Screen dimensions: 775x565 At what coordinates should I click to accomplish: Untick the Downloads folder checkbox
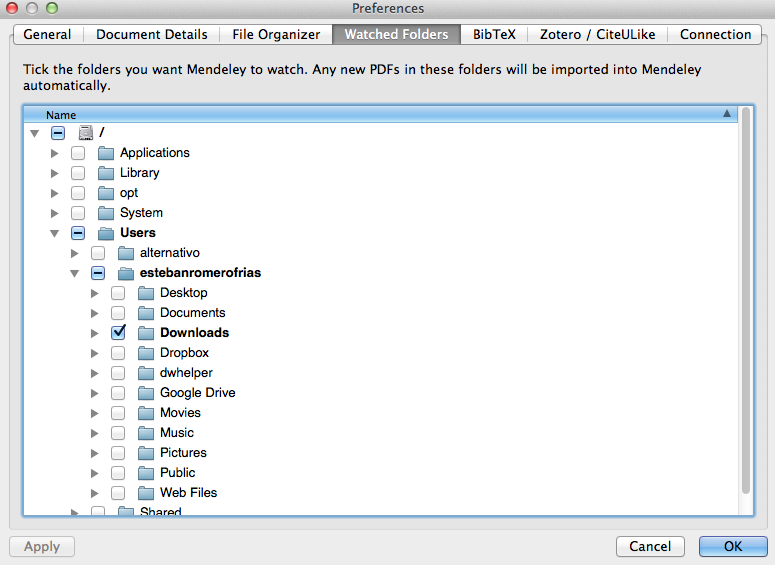click(118, 333)
